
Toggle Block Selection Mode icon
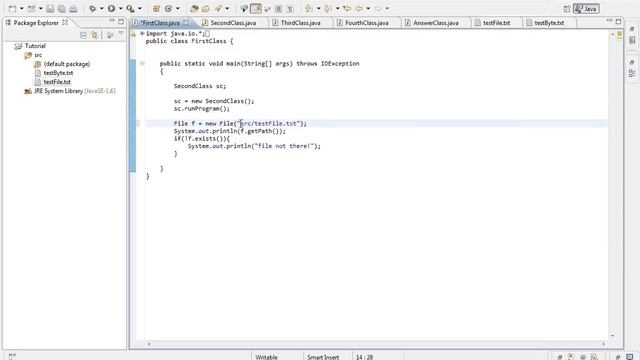coord(278,9)
